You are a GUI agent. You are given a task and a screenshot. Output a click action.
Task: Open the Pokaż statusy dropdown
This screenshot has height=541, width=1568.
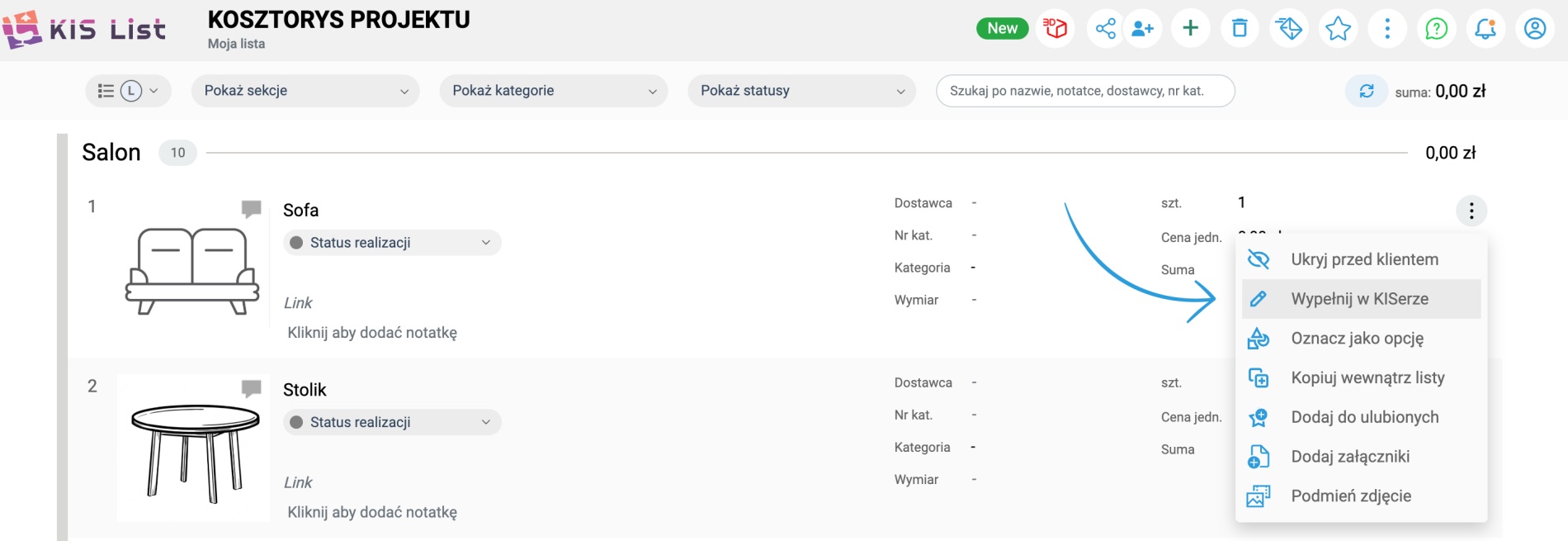801,91
